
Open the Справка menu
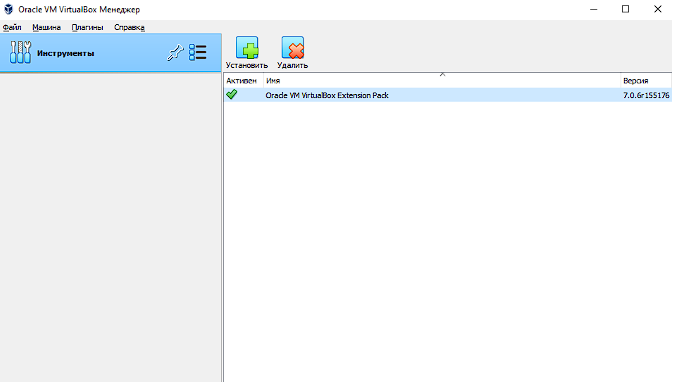pos(129,28)
